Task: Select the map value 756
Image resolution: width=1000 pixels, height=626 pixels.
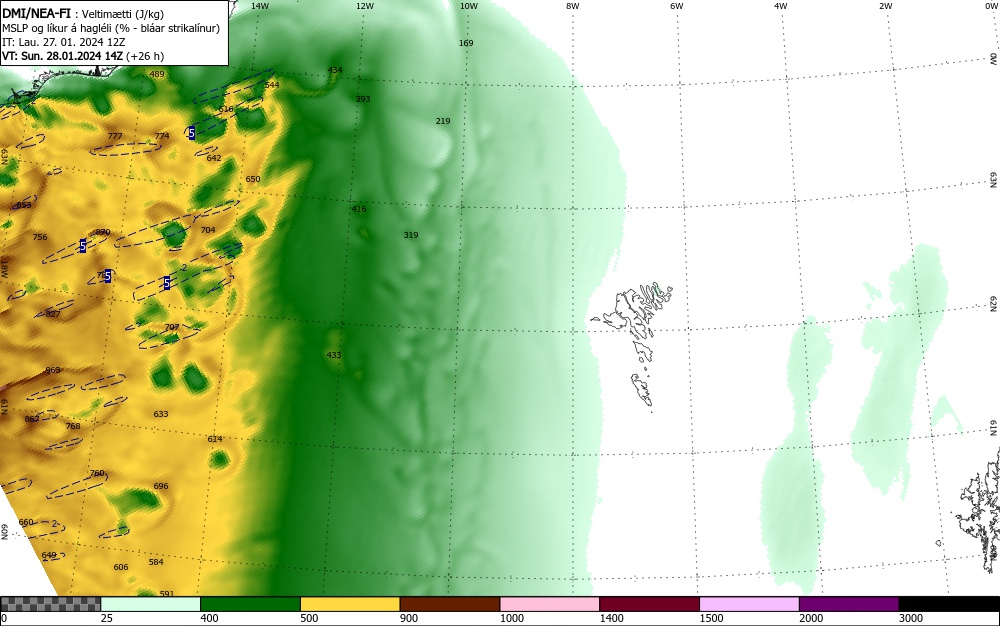Action: [x=40, y=237]
